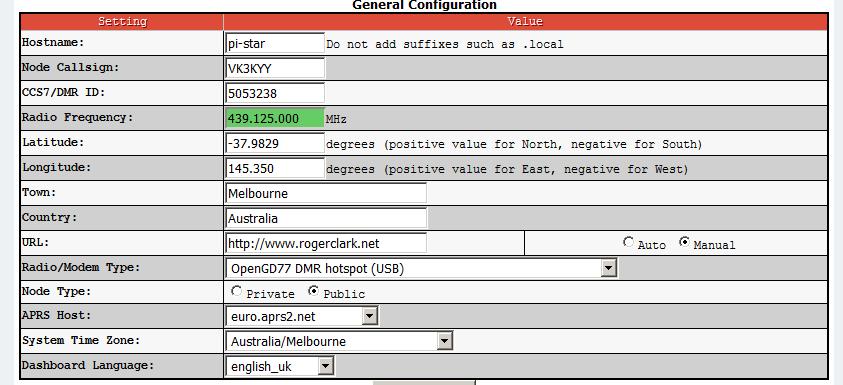The image size is (843, 385).
Task: Click the Town: label
Action: [x=39, y=192]
